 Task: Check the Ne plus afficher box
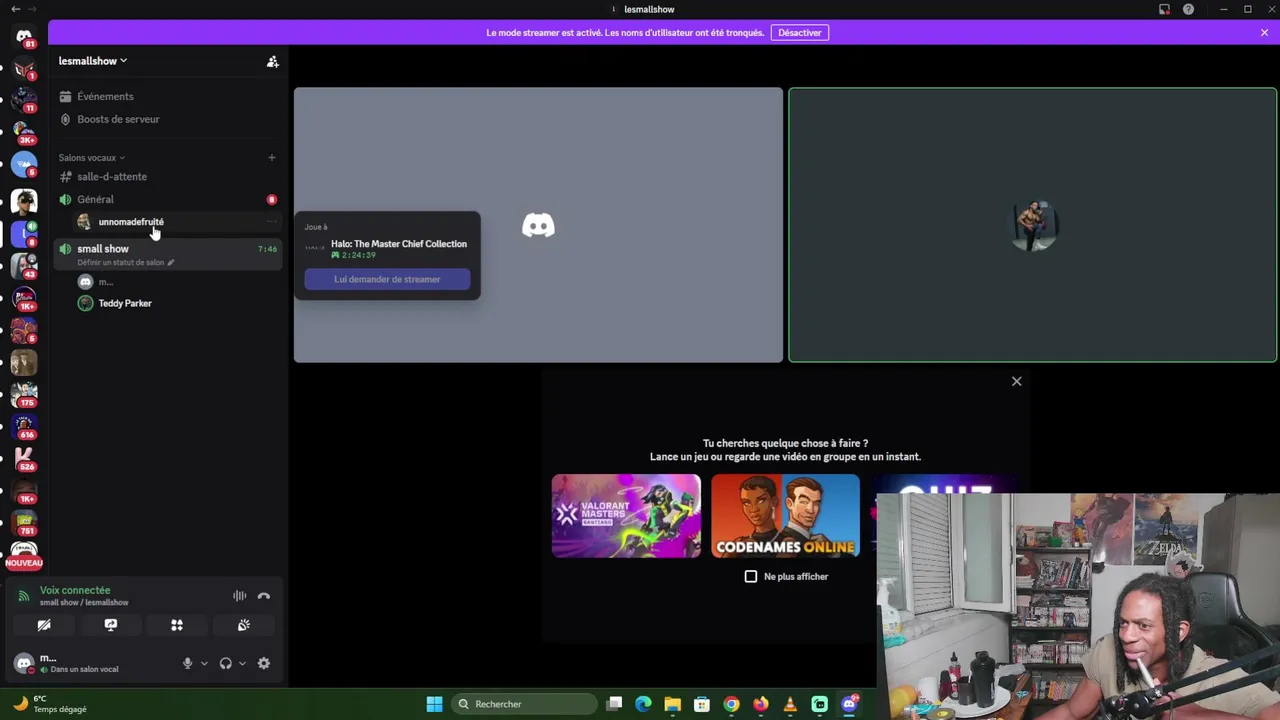751,577
